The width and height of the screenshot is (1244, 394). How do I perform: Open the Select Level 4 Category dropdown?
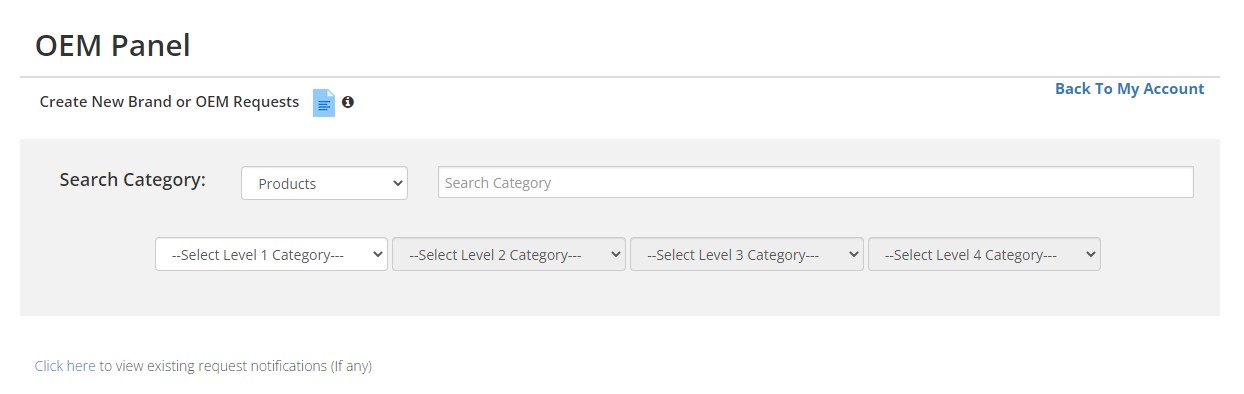pos(984,254)
